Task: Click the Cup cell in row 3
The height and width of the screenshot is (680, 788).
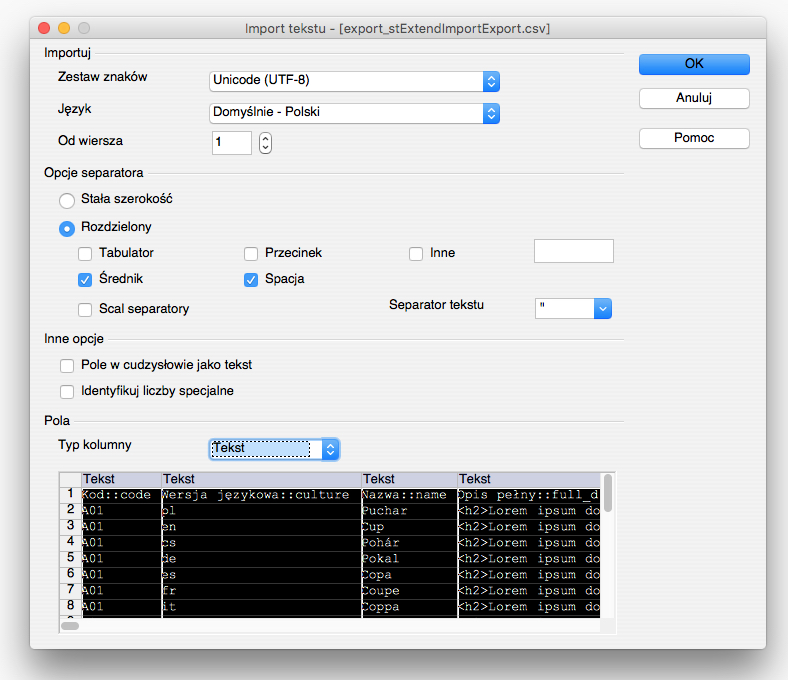Action: (410, 527)
